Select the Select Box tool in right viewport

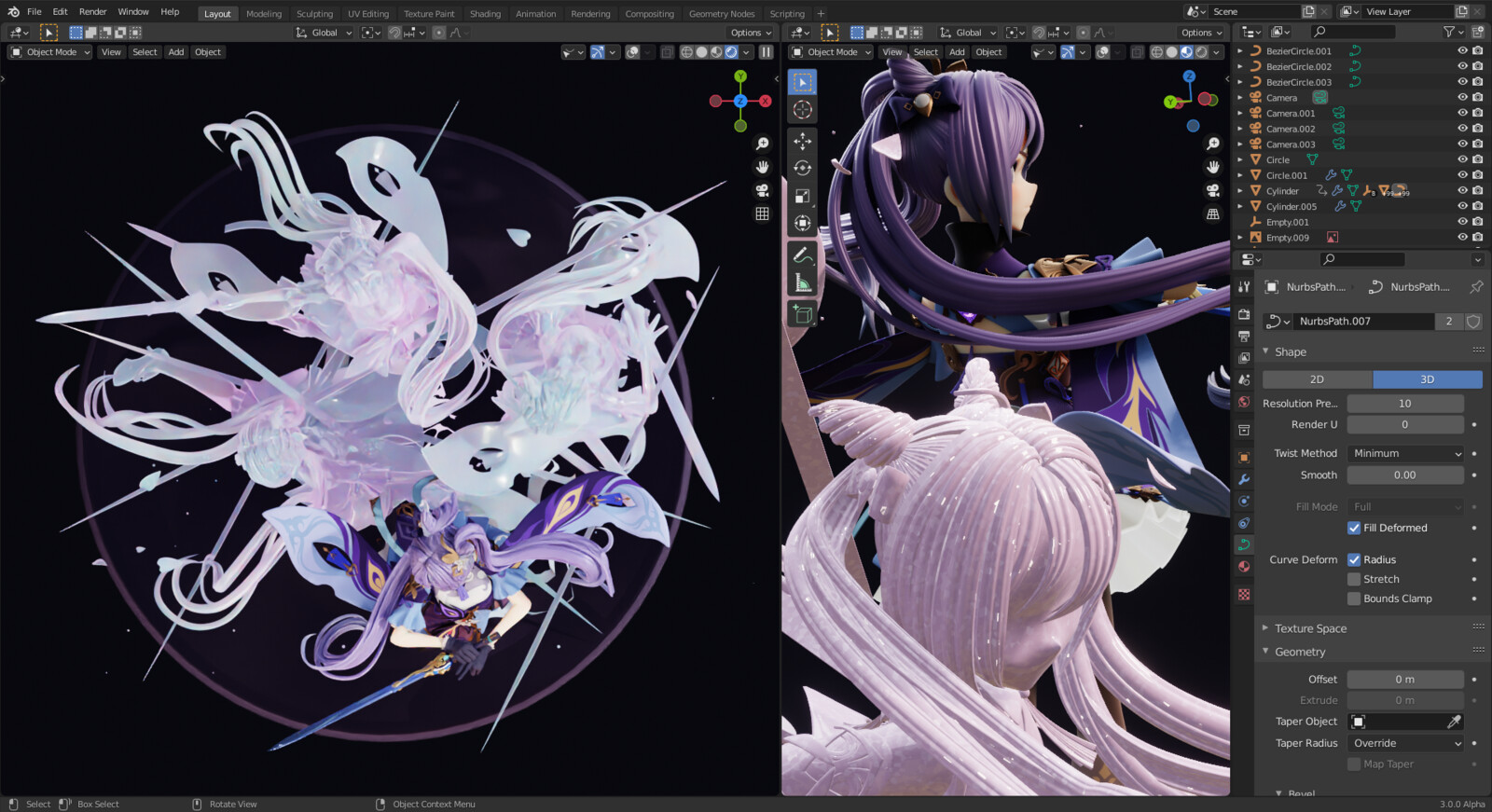point(802,82)
